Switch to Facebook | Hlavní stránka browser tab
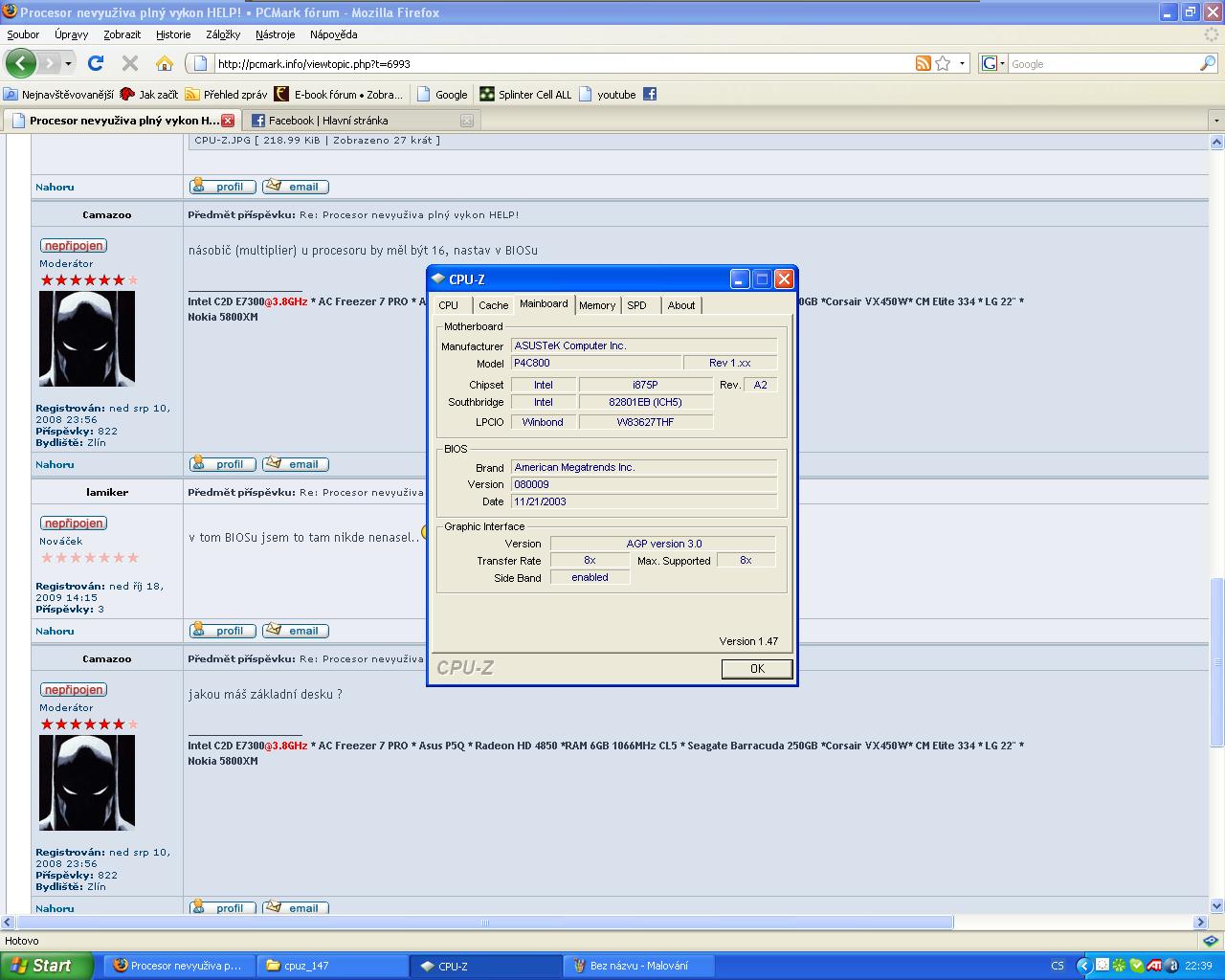This screenshot has width=1225, height=980. point(360,121)
